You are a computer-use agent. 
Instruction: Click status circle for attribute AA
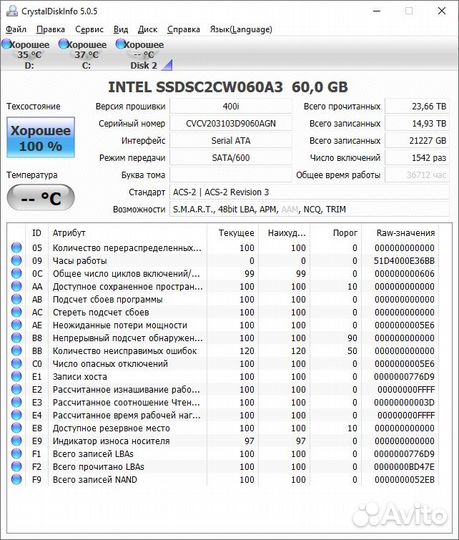click(x=16, y=287)
